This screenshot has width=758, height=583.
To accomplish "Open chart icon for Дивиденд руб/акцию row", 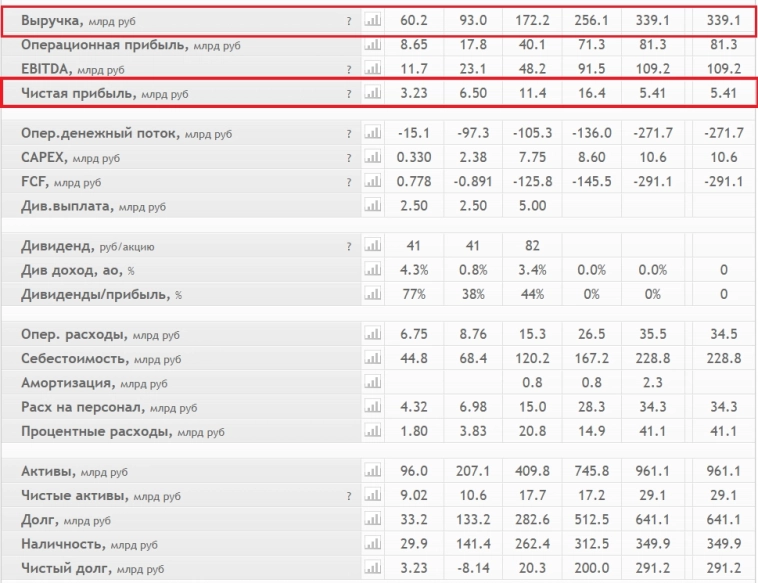I will click(x=372, y=246).
